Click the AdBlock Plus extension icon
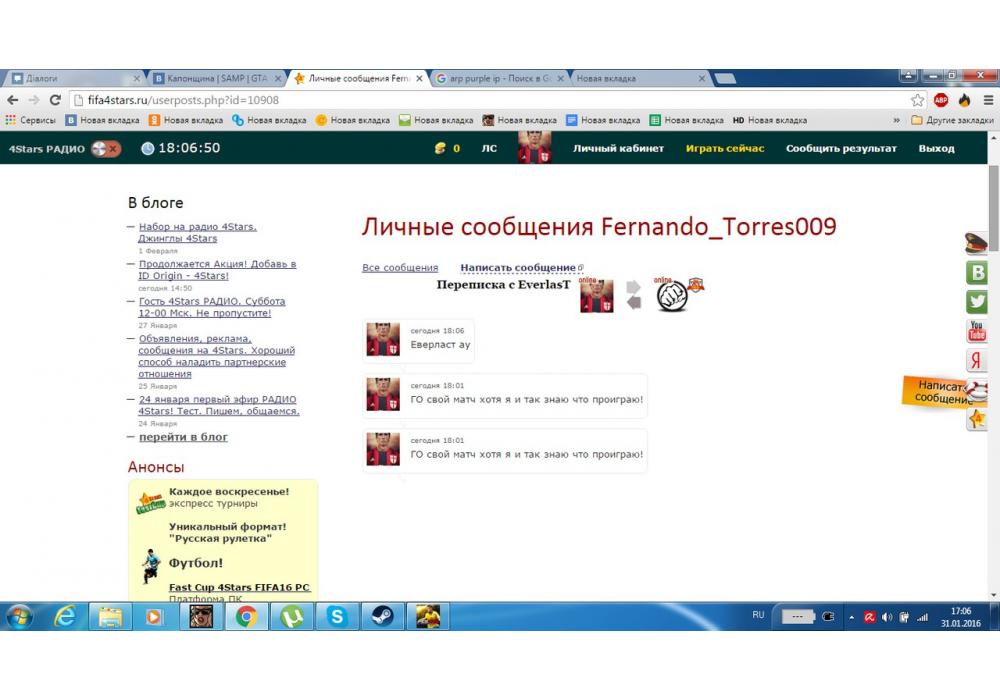1000x700 pixels. point(941,100)
